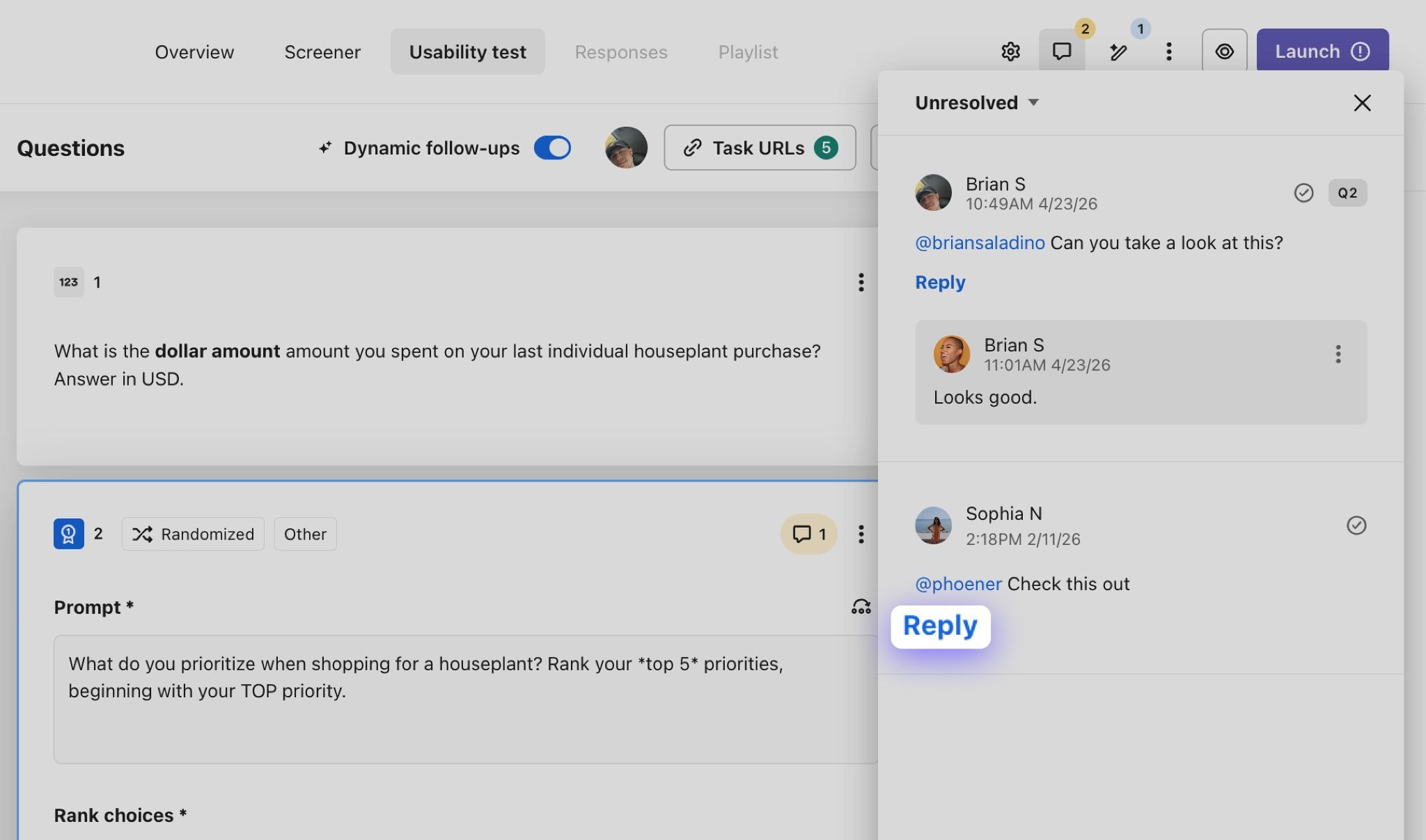Switch to the Overview tab
1426x840 pixels.
click(194, 51)
